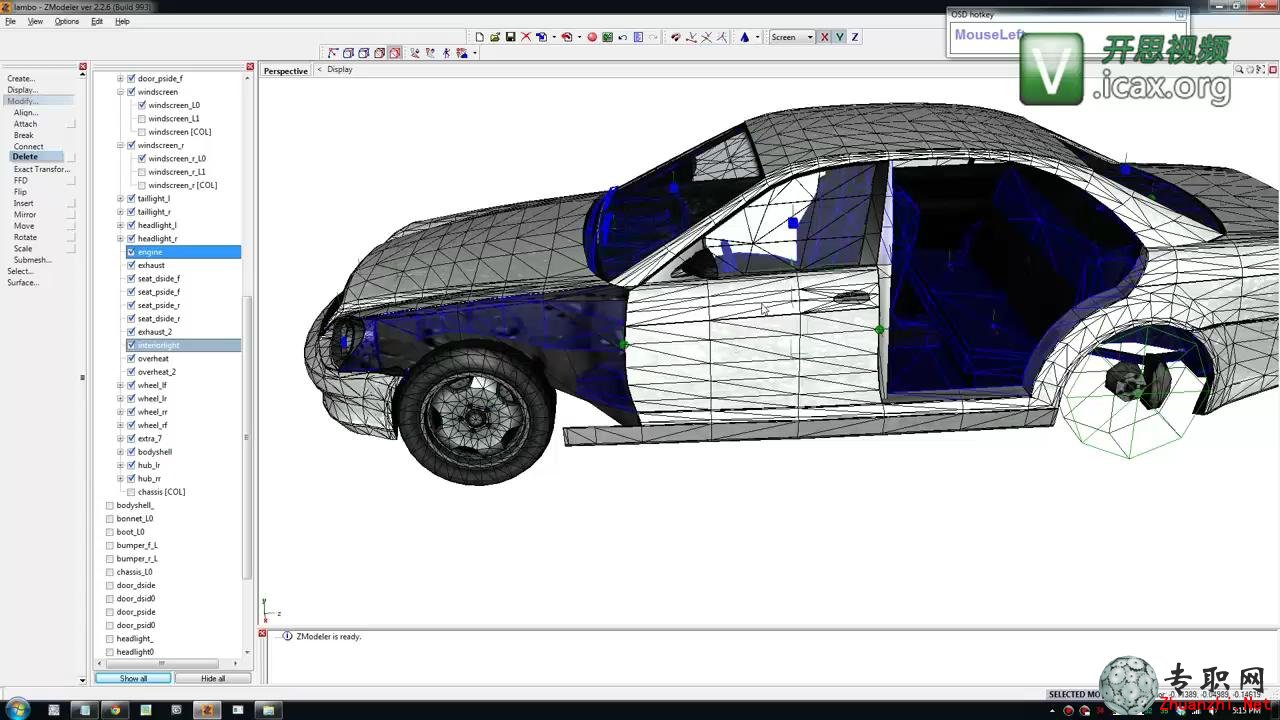Close the OSD hotkey panel
Viewport: 1280px width, 720px height.
[1181, 15]
